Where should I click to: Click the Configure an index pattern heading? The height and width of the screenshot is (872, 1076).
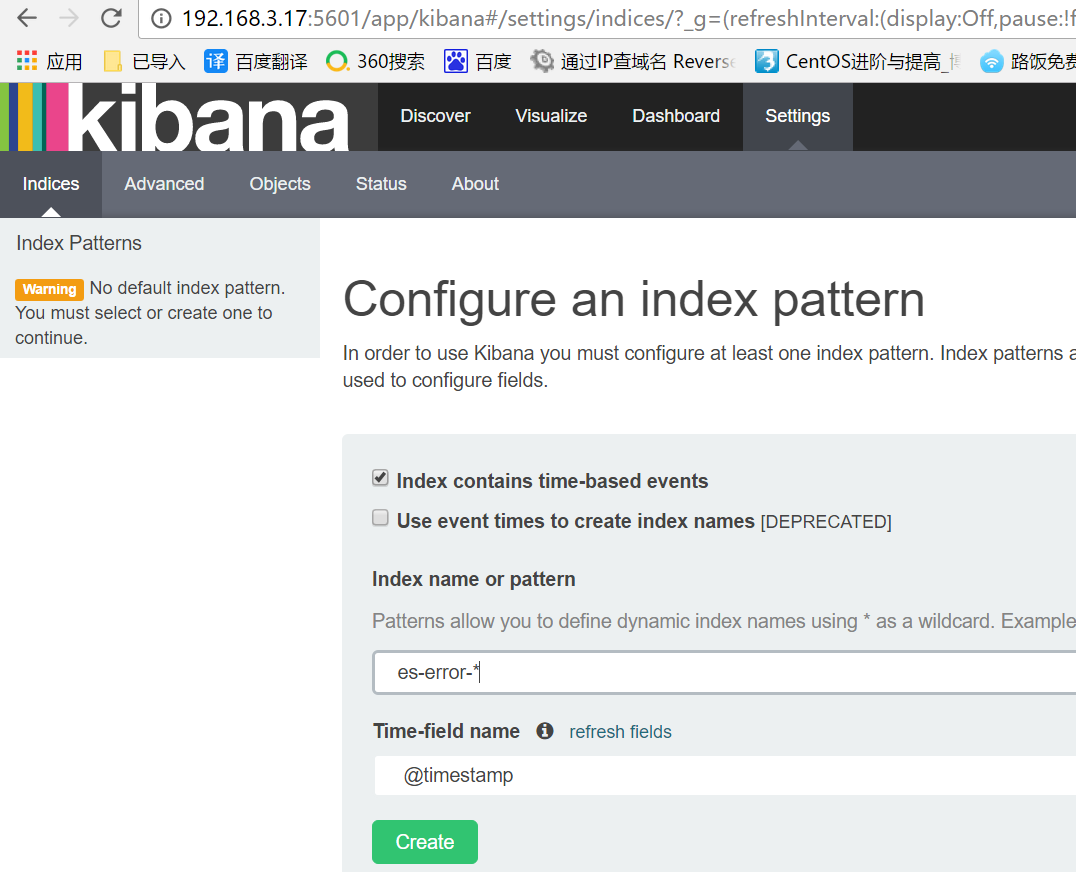[634, 300]
